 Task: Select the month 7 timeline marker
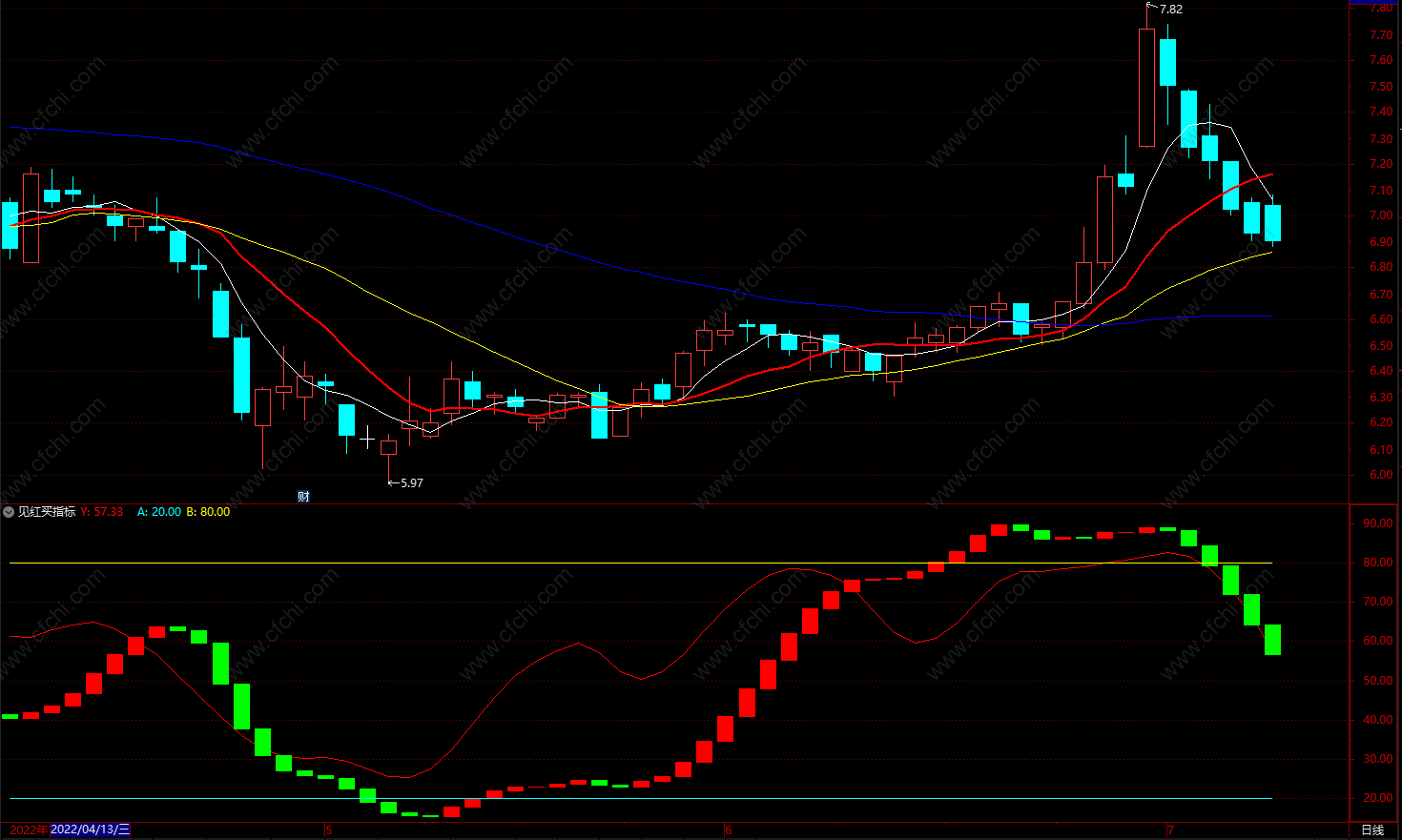tap(1171, 830)
